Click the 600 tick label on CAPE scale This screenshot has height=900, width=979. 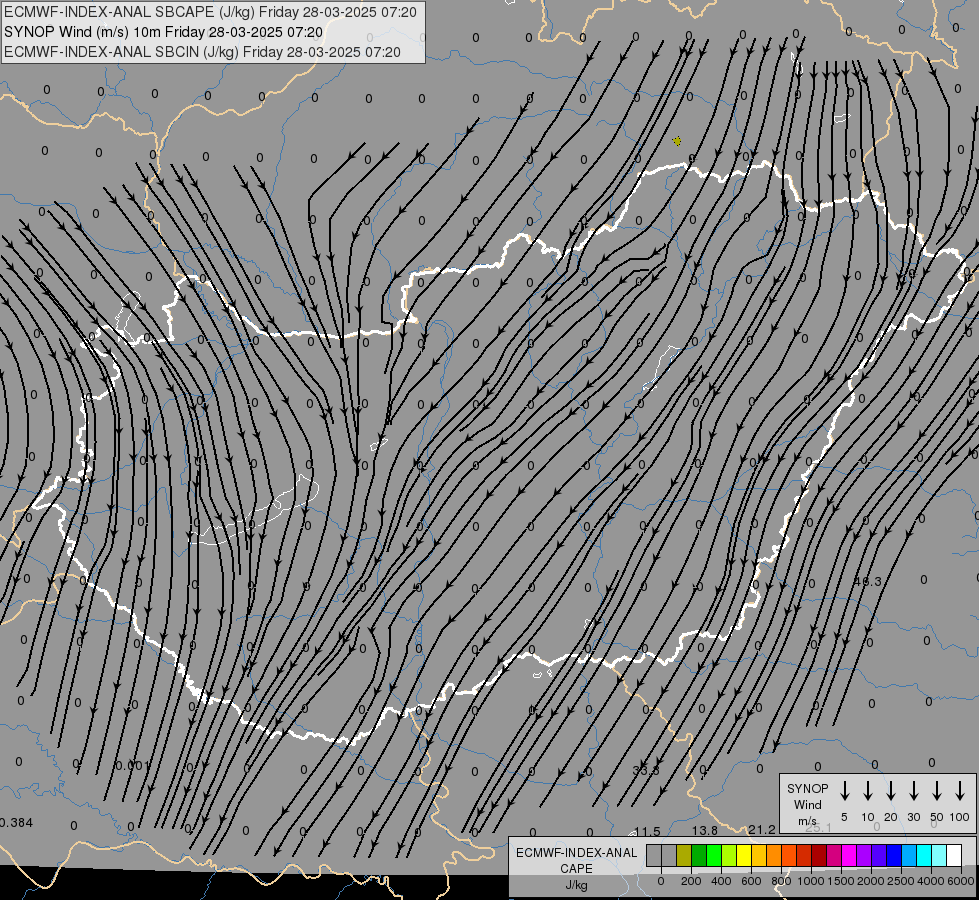[751, 881]
